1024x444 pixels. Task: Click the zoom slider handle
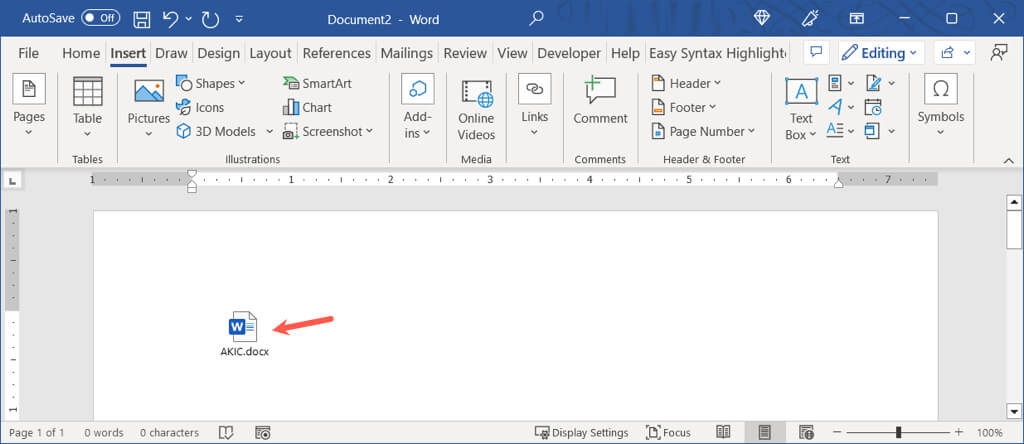click(899, 432)
